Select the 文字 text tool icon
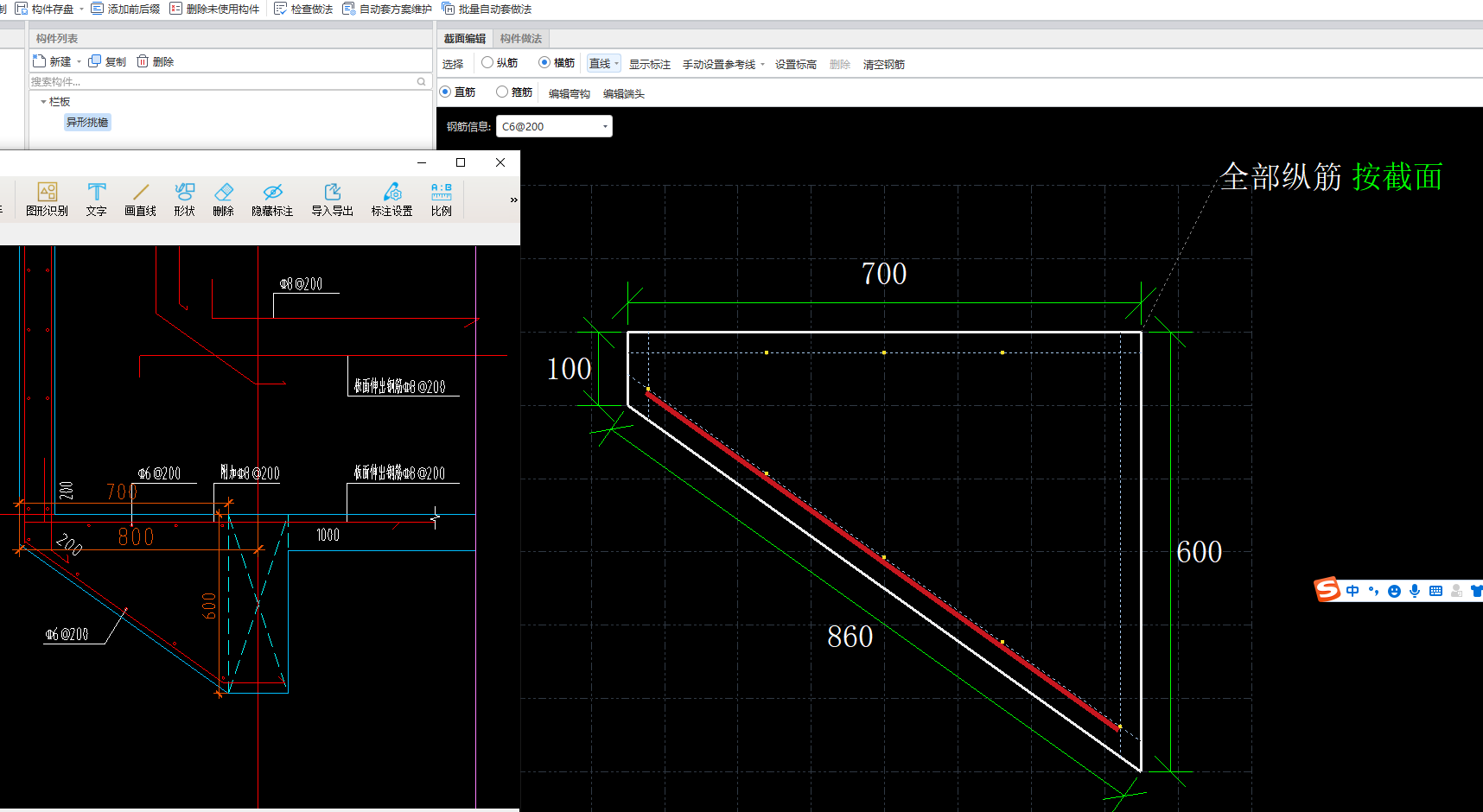Viewport: 1483px width, 812px height. pyautogui.click(x=97, y=192)
